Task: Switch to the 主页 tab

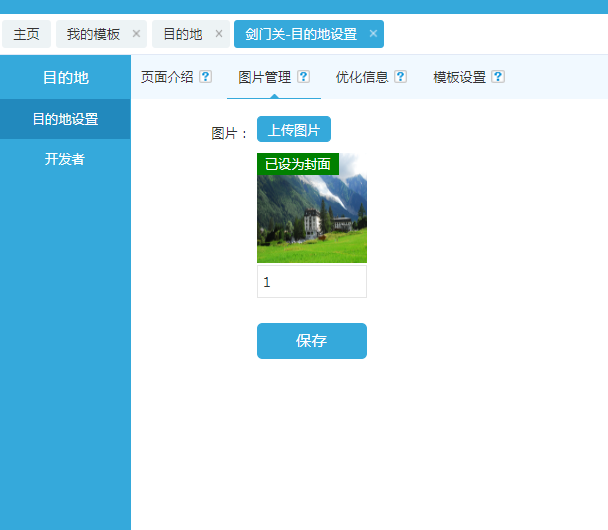Action: point(26,34)
